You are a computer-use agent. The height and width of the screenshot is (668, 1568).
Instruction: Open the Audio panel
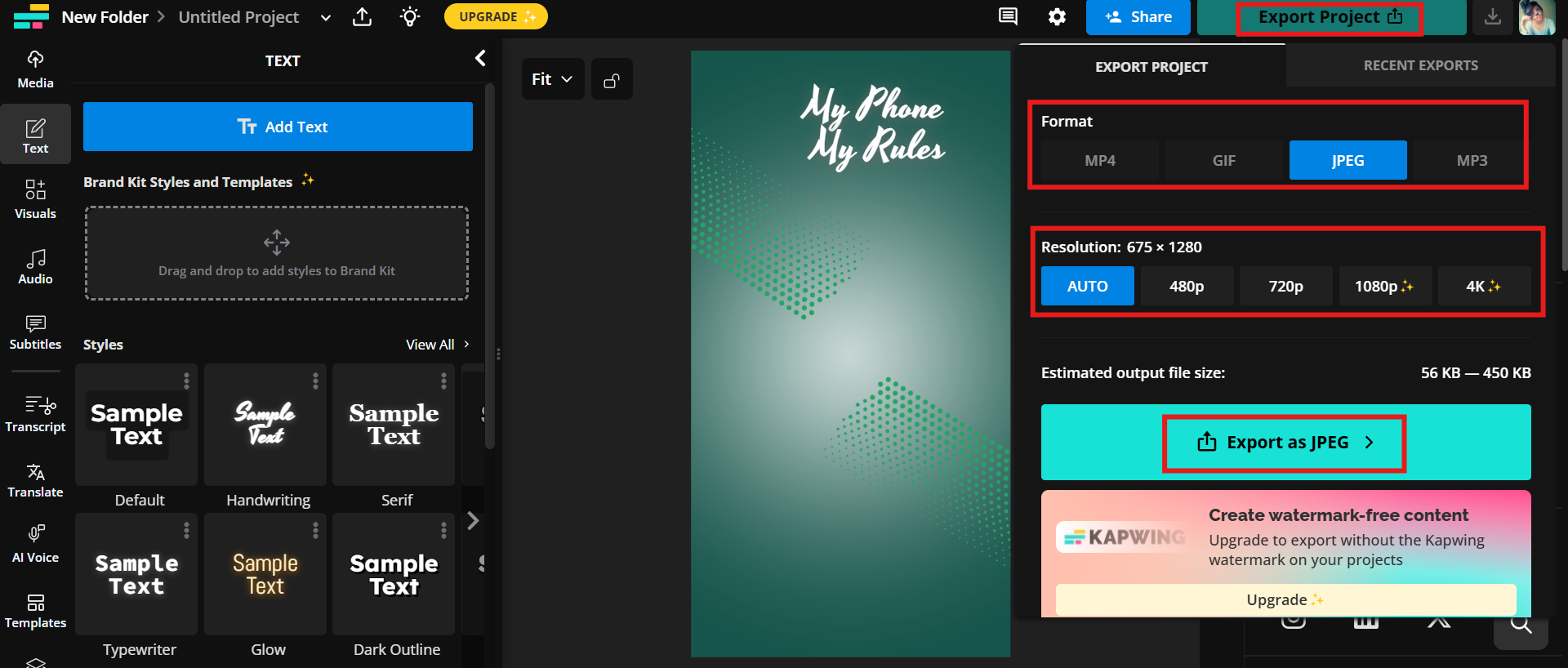coord(35,265)
